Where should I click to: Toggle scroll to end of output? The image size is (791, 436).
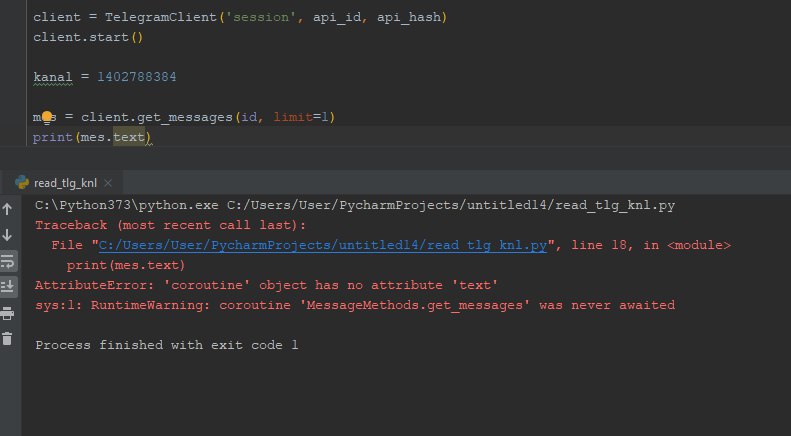click(8, 287)
